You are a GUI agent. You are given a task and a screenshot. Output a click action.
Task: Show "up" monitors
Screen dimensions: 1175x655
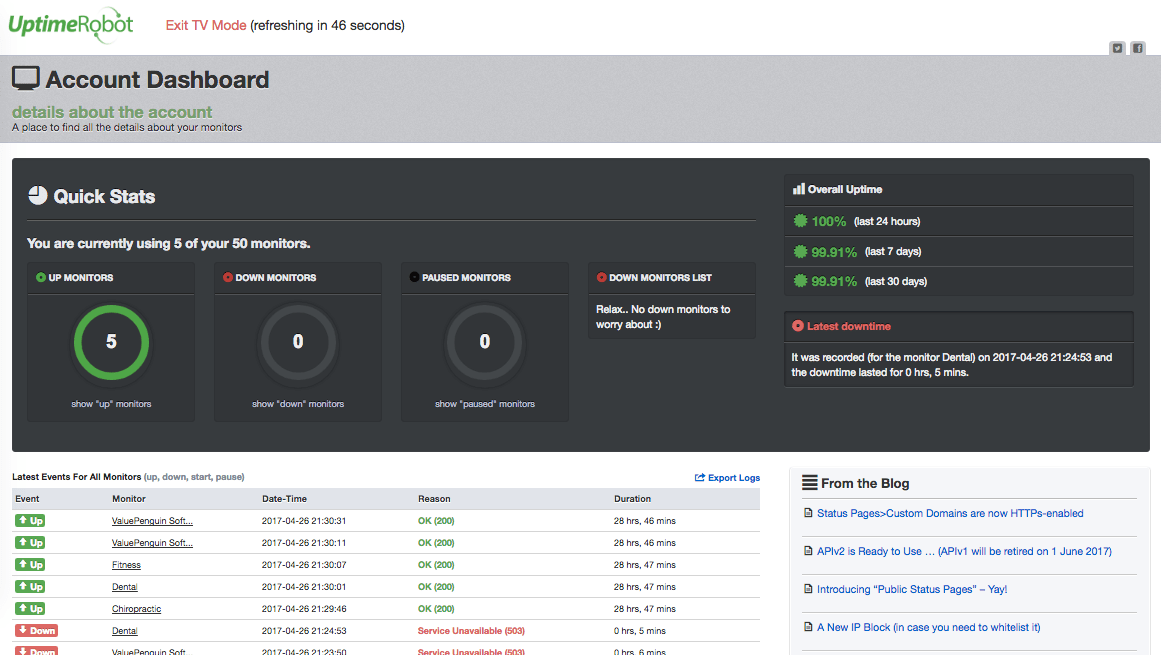111,404
